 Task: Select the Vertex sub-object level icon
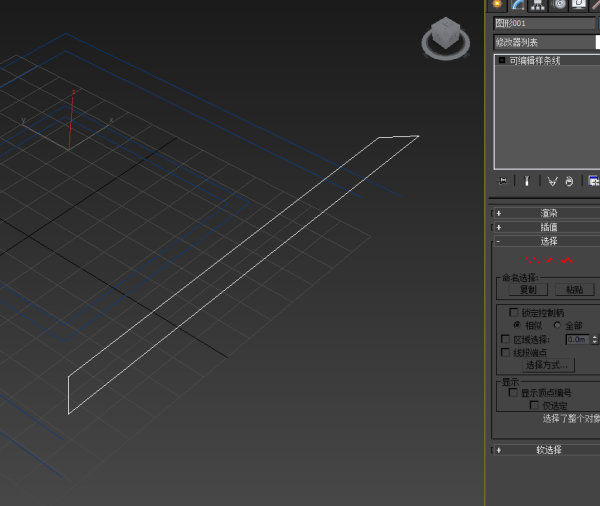tap(532, 261)
